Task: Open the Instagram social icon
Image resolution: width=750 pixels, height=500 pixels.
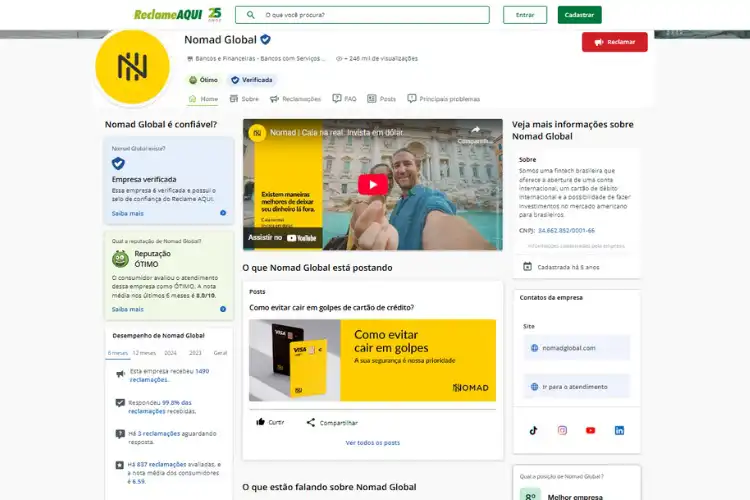Action: (x=562, y=430)
